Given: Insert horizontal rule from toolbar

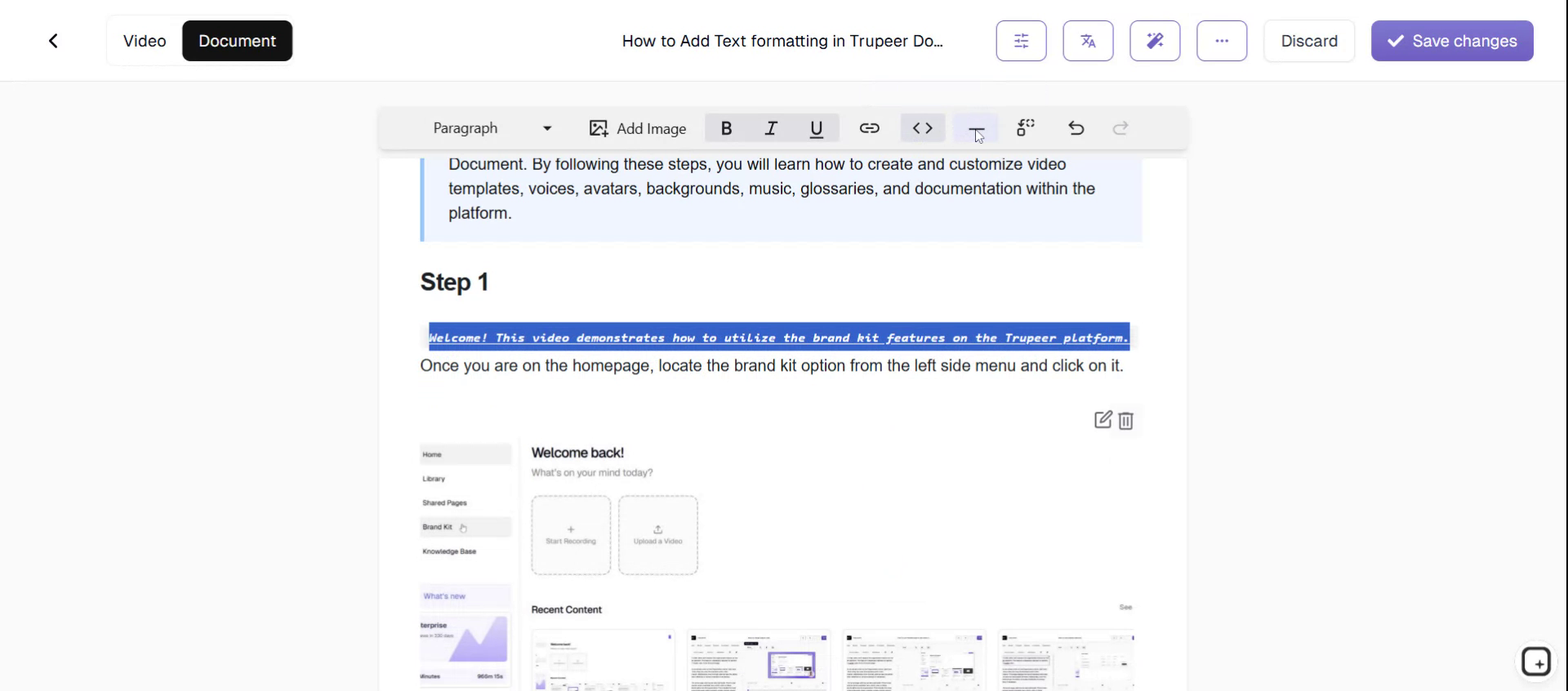Looking at the screenshot, I should [x=976, y=128].
